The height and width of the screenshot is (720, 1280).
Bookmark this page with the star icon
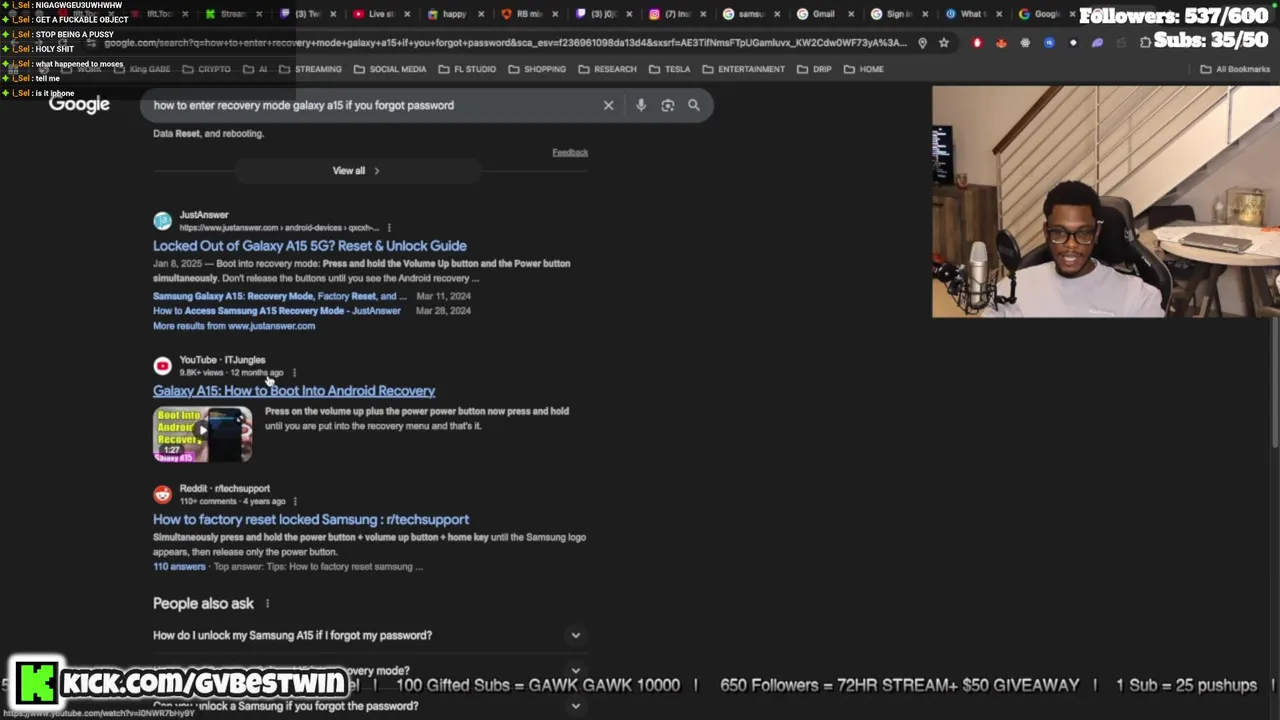pyautogui.click(x=943, y=43)
